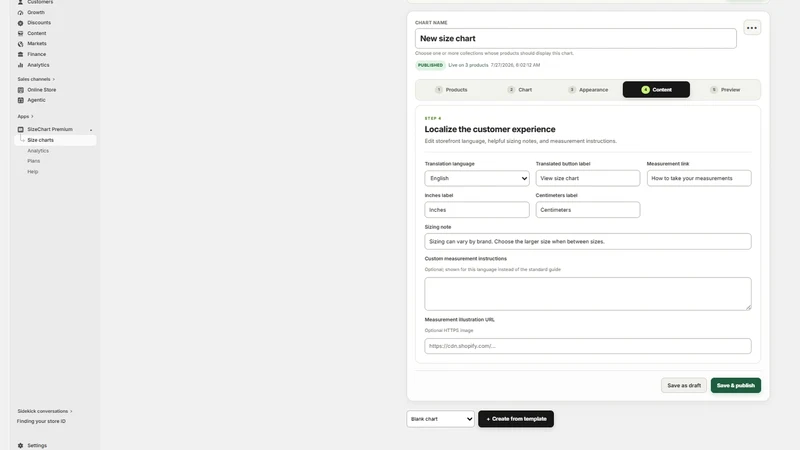Switch to the Appearance step tab
The width and height of the screenshot is (800, 450).
pyautogui.click(x=588, y=90)
